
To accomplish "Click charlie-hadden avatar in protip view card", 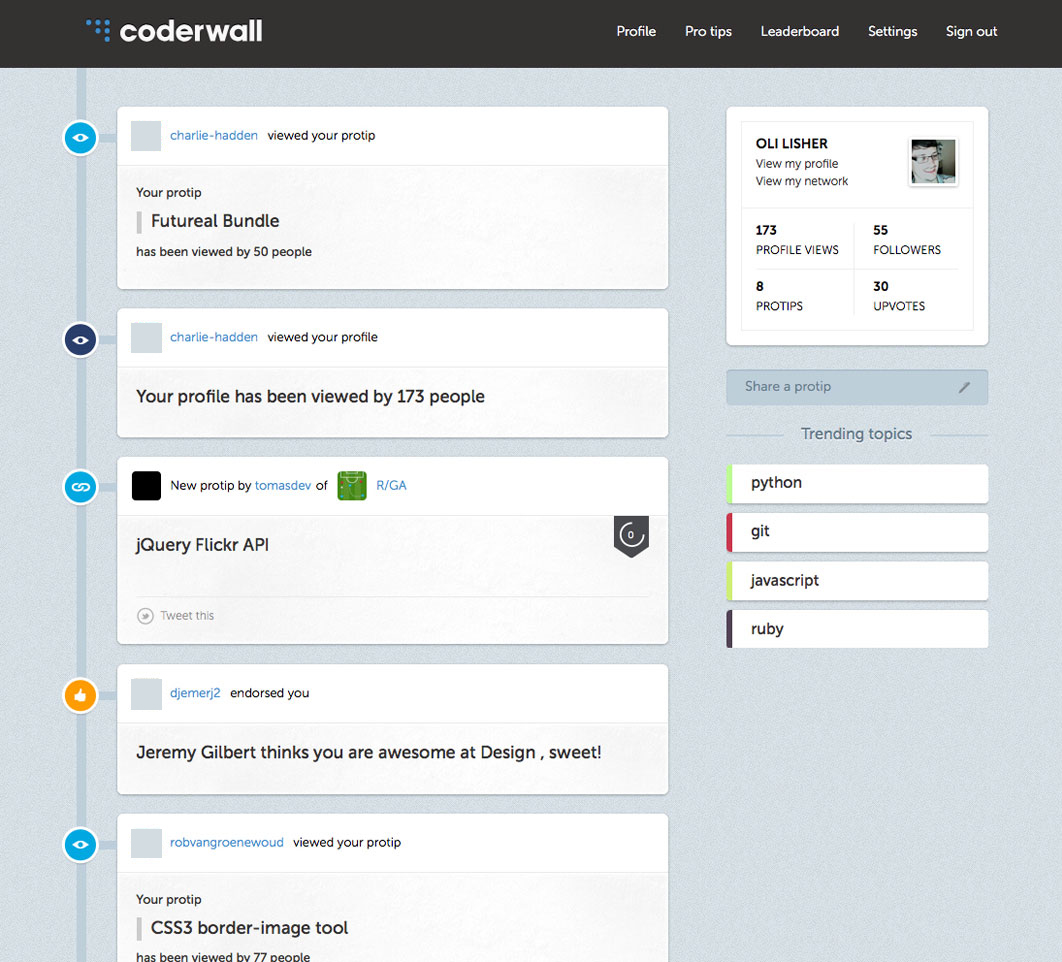I will pos(146,136).
